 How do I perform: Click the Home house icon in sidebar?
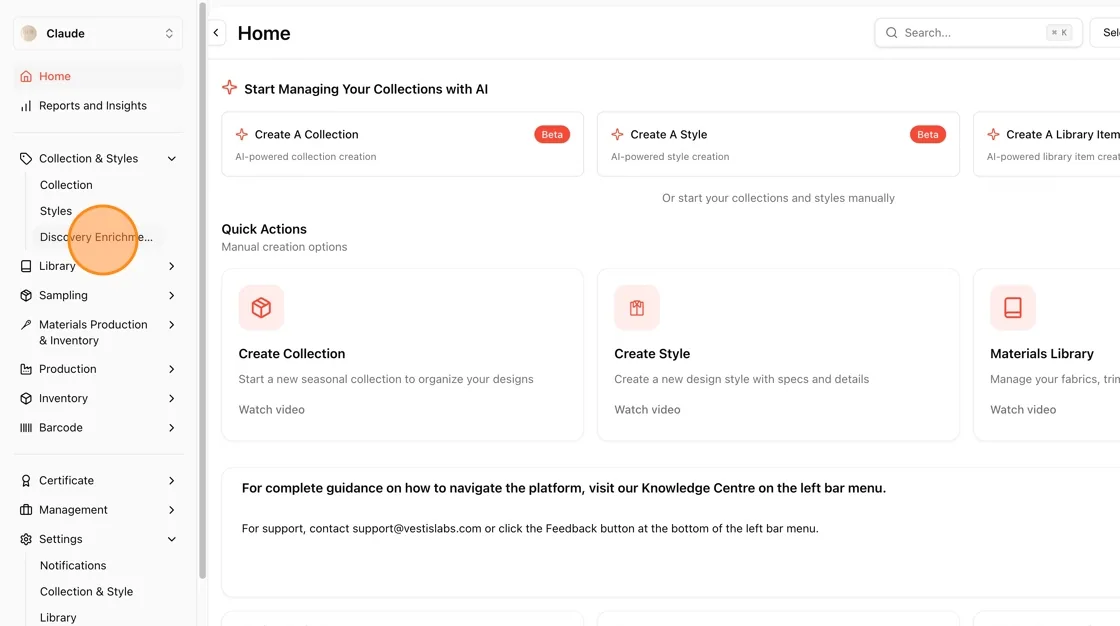click(26, 76)
